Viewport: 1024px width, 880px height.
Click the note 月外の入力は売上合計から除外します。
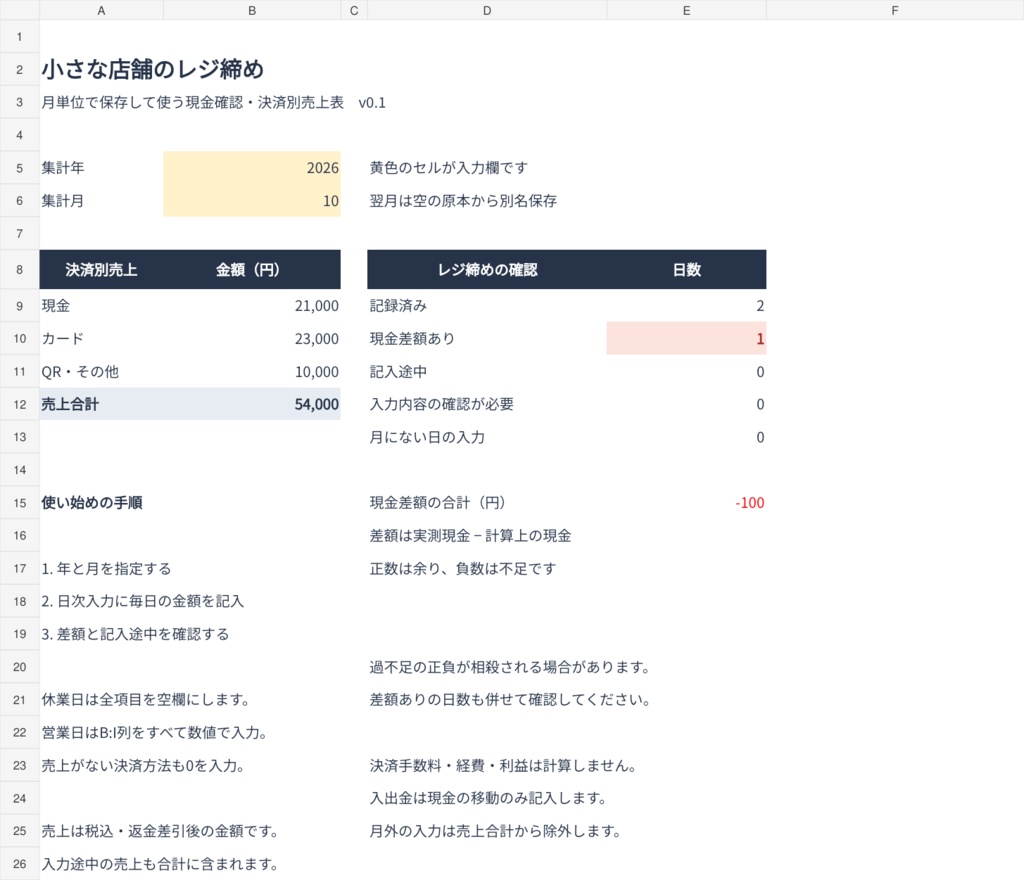(x=496, y=831)
